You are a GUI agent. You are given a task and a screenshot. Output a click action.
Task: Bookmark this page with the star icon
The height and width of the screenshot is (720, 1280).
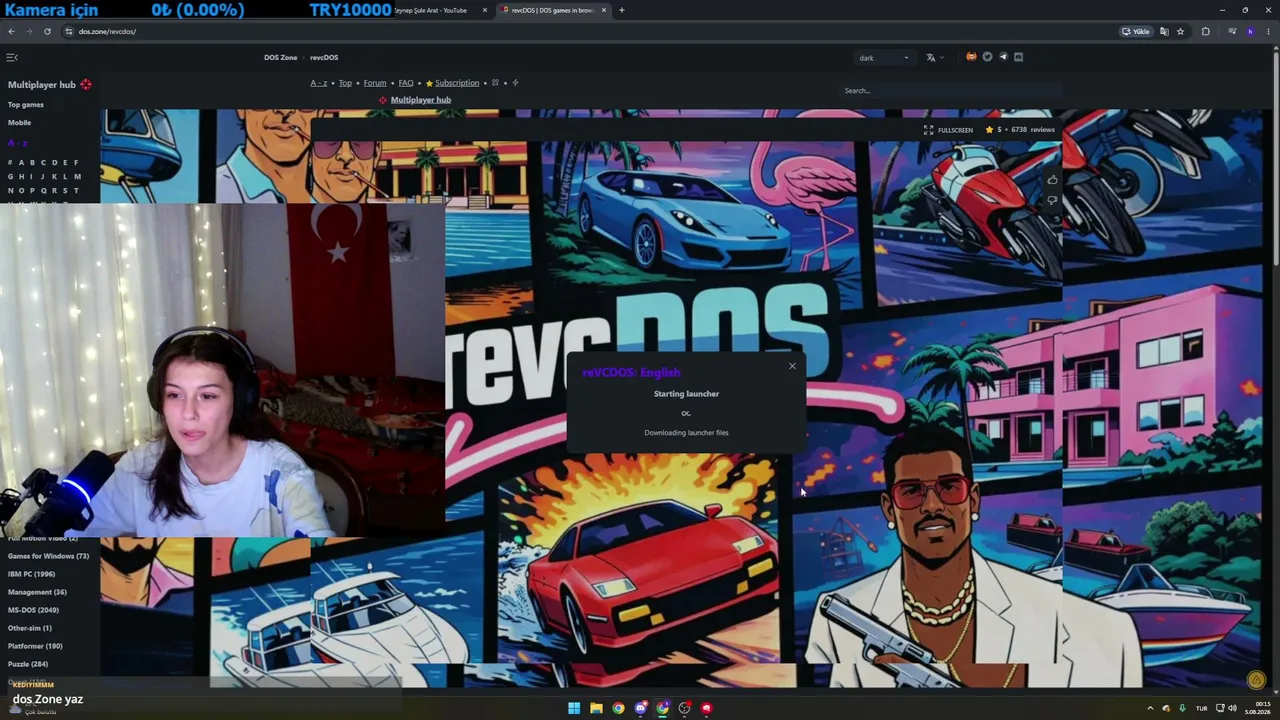coord(1180,32)
